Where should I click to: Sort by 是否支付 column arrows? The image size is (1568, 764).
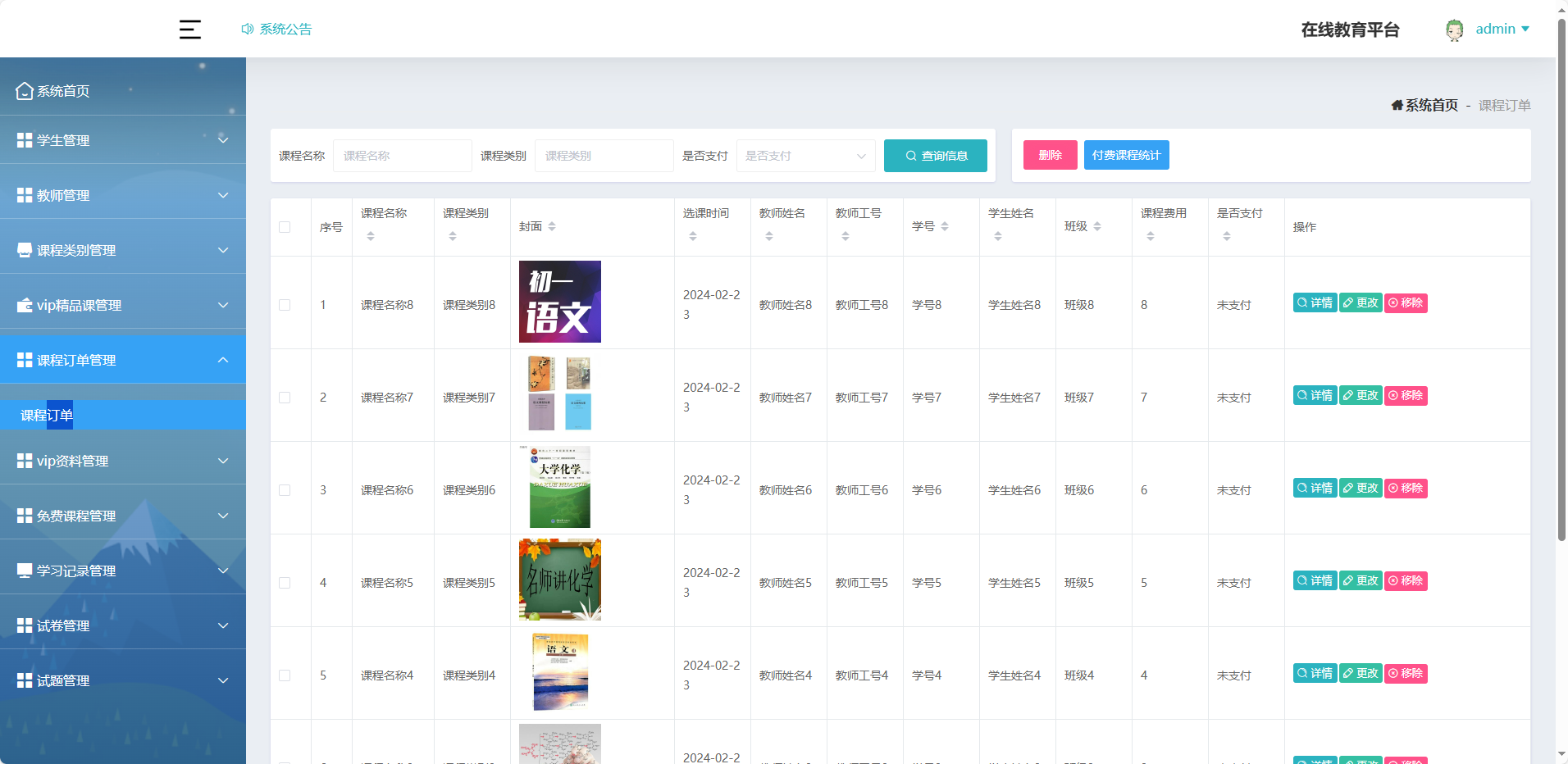pyautogui.click(x=1227, y=236)
